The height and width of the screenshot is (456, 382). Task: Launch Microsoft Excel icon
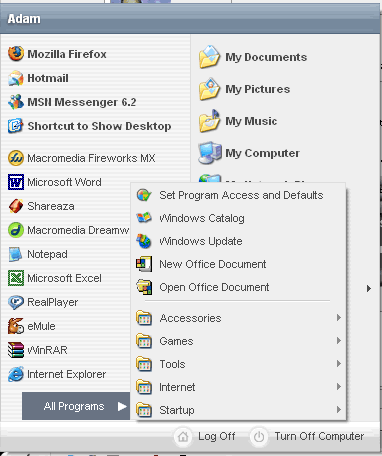(x=16, y=278)
